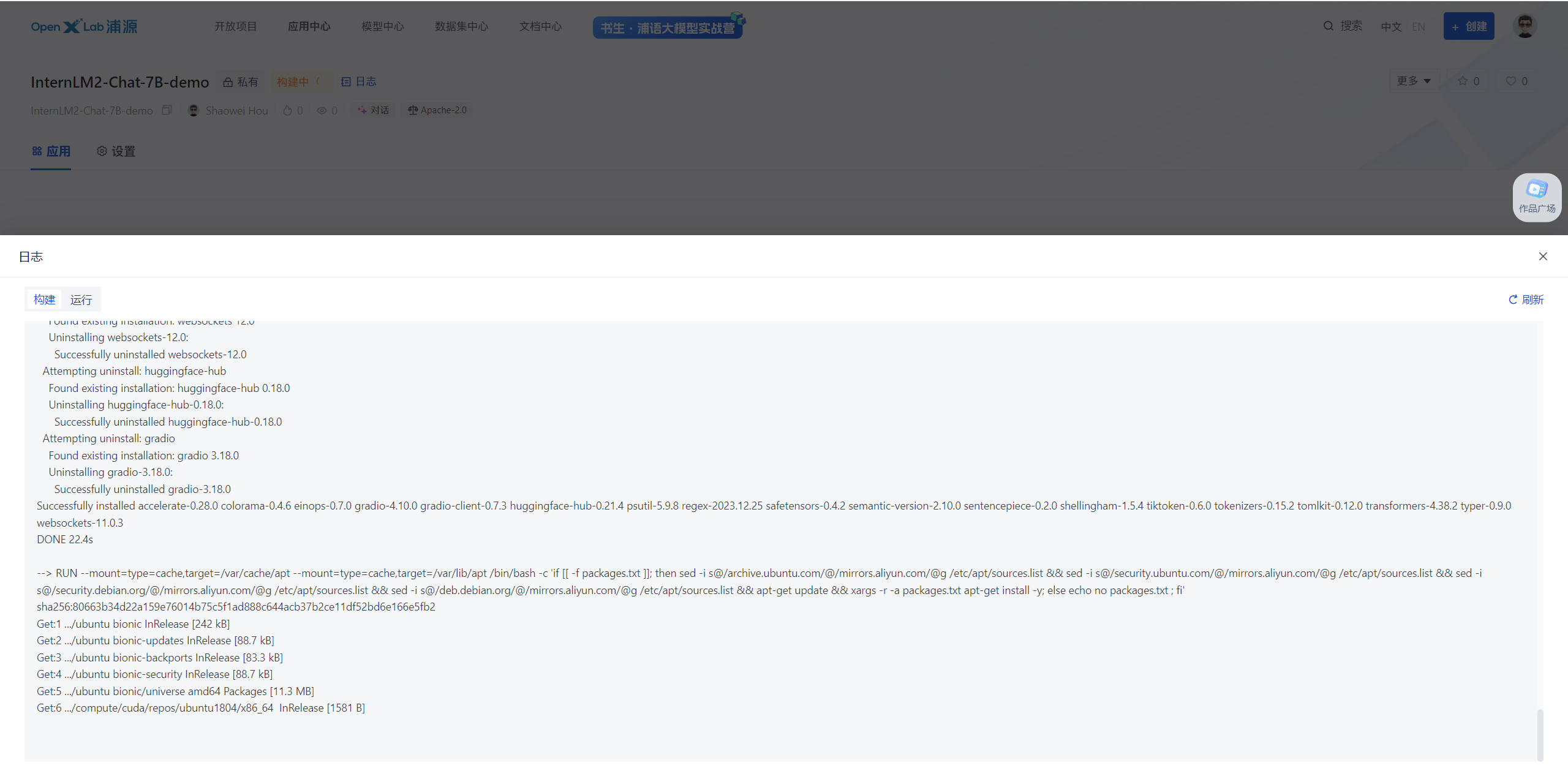Switch to the 运行 log tab

click(81, 299)
